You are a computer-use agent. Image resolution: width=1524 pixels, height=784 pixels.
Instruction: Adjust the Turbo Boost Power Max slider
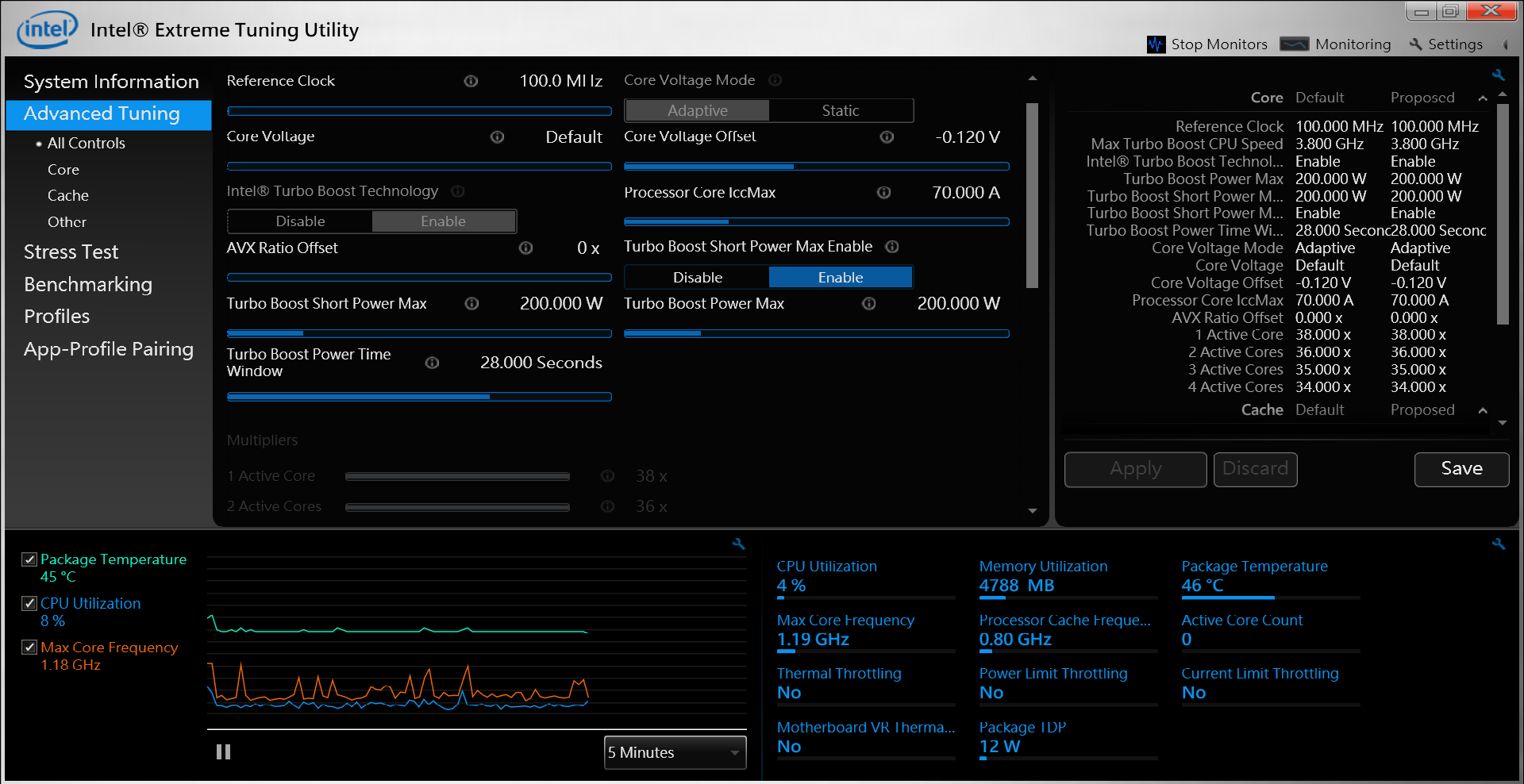tap(817, 334)
